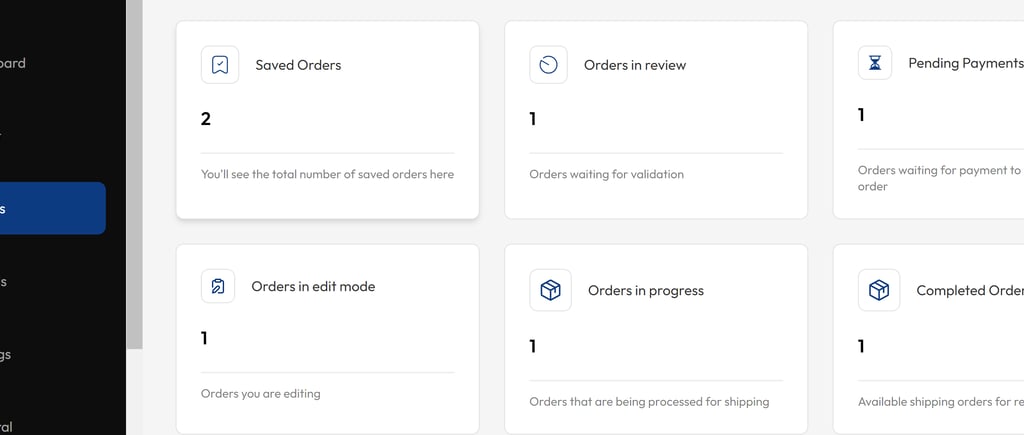Image resolution: width=1024 pixels, height=435 pixels.
Task: Click the "Orders you are editing" text
Action: click(260, 394)
